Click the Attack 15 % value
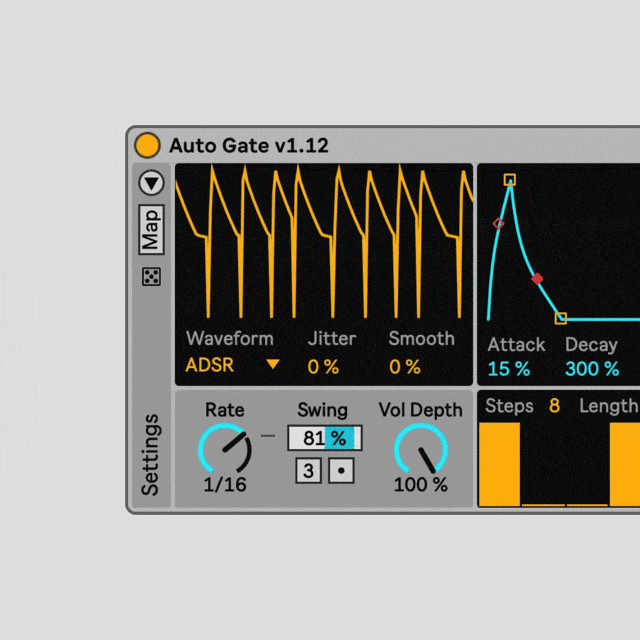 coord(508,369)
